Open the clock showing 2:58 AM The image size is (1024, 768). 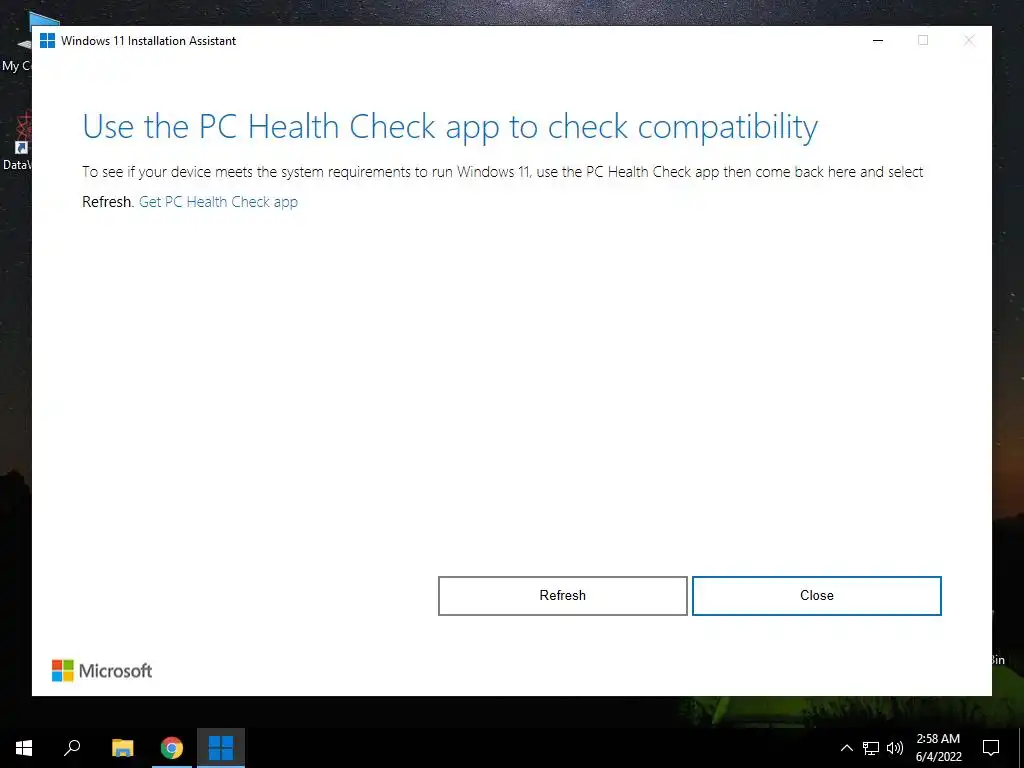(x=938, y=748)
